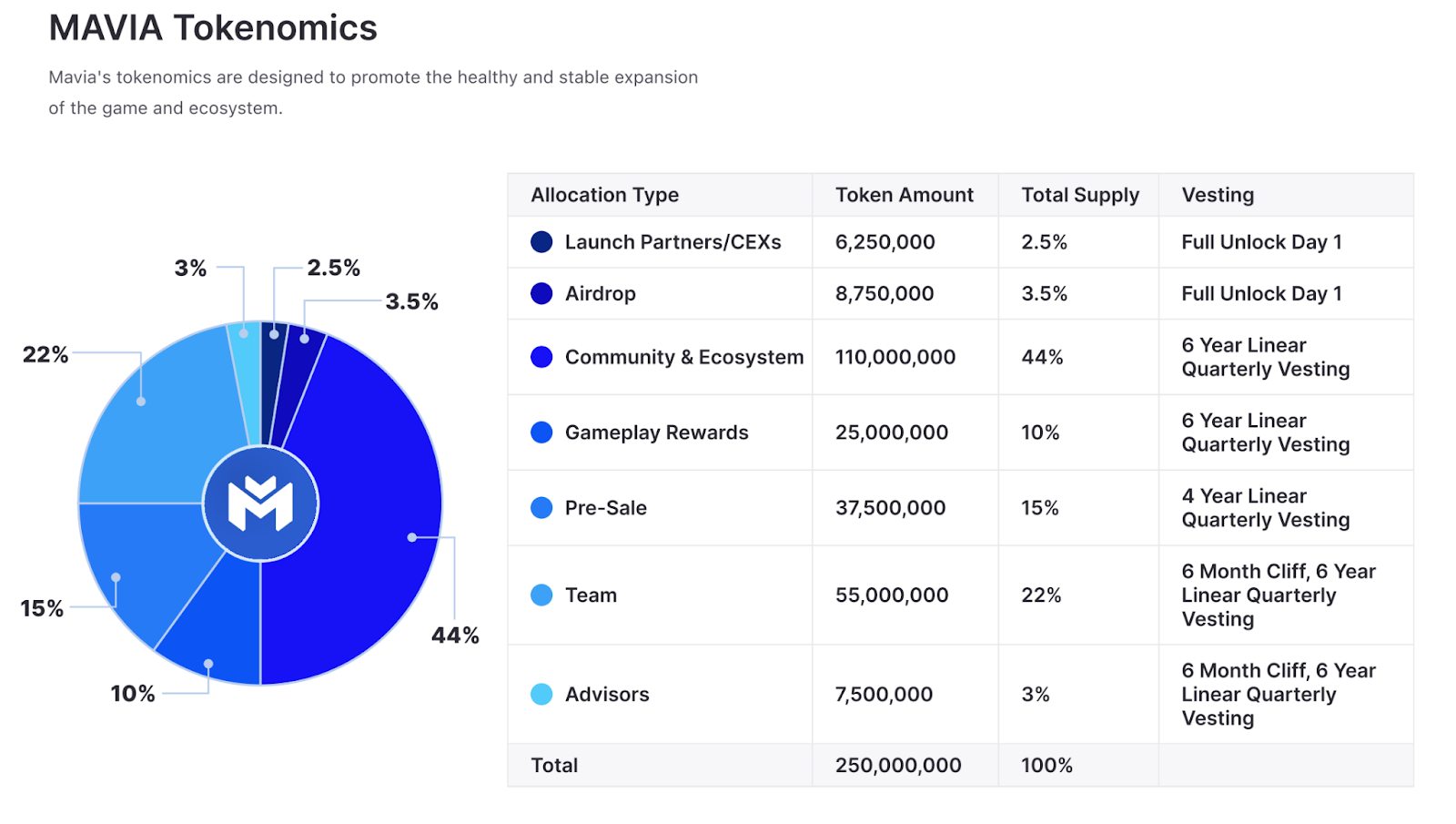Select the 250,000,000 total cell
Screen dimensions: 1456x824
(x=898, y=766)
